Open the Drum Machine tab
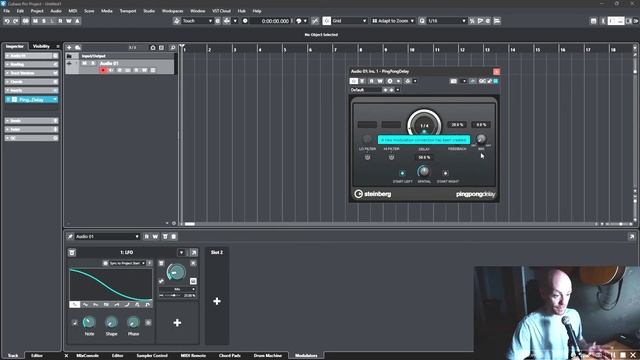Screen dimensions: 640x360 point(267,356)
